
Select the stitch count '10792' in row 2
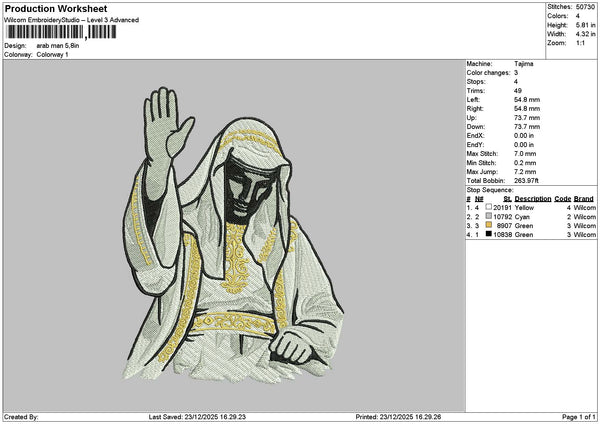502,217
